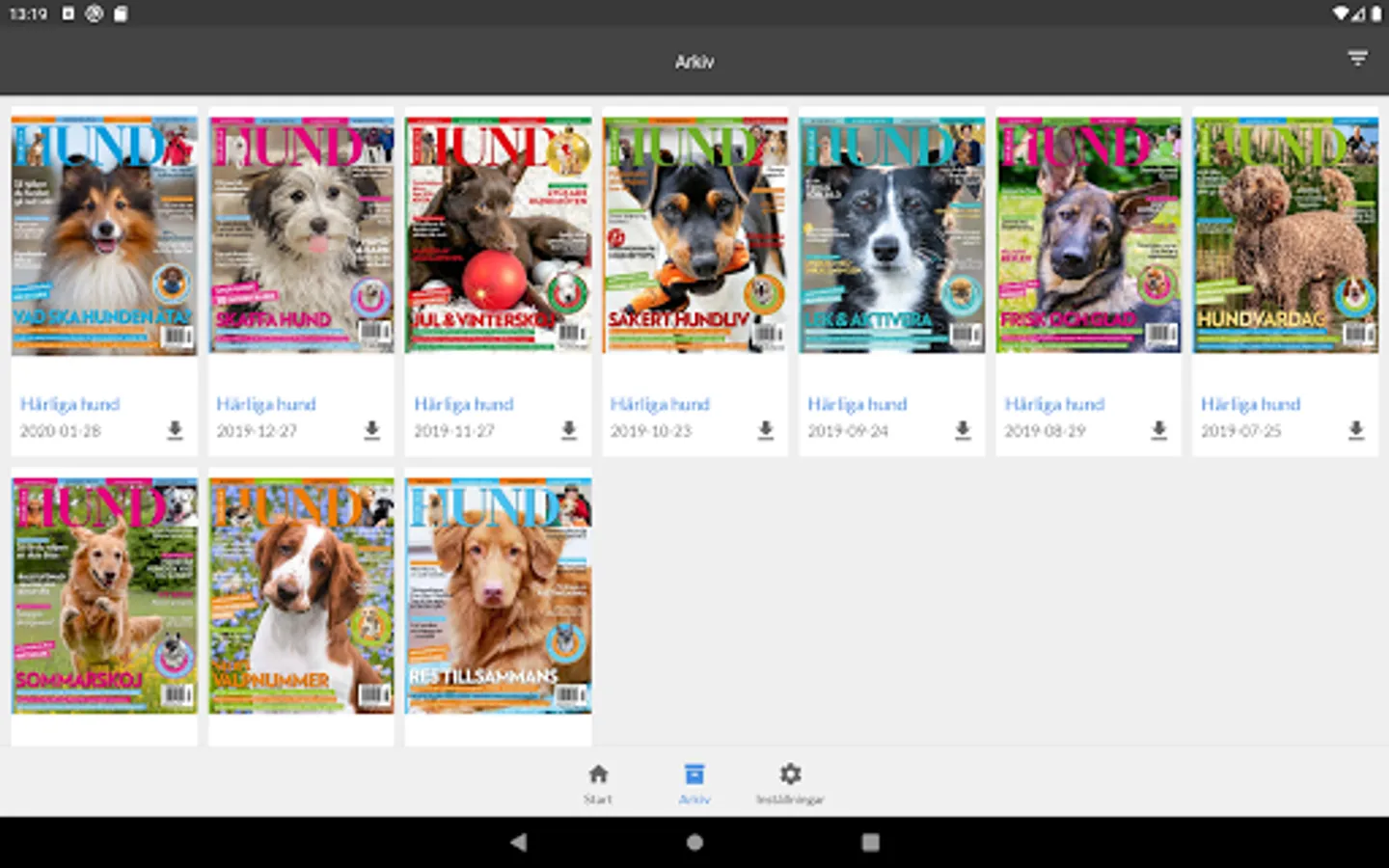1389x868 pixels.
Task: Open the 'Lek & Aktivera' cover
Action: coord(892,235)
